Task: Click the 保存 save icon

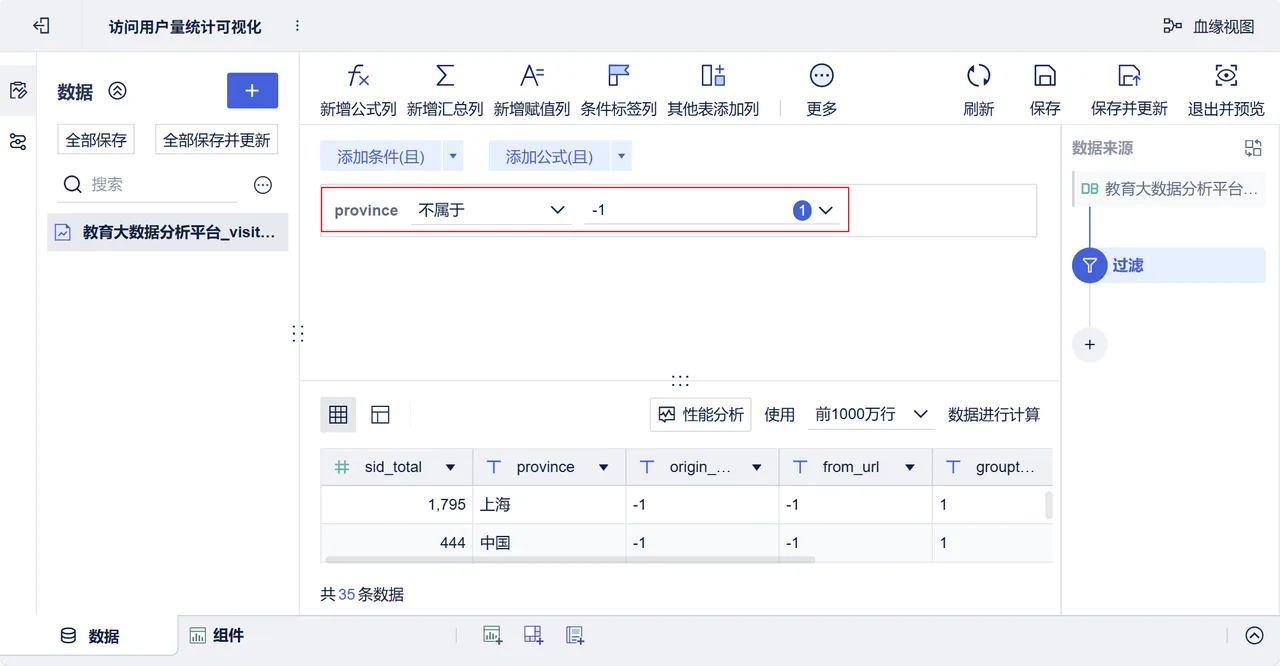Action: click(1045, 90)
